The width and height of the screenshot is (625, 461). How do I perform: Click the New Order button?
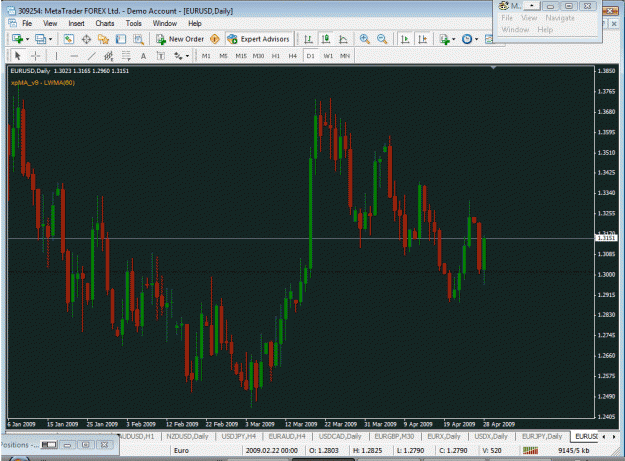click(180, 39)
